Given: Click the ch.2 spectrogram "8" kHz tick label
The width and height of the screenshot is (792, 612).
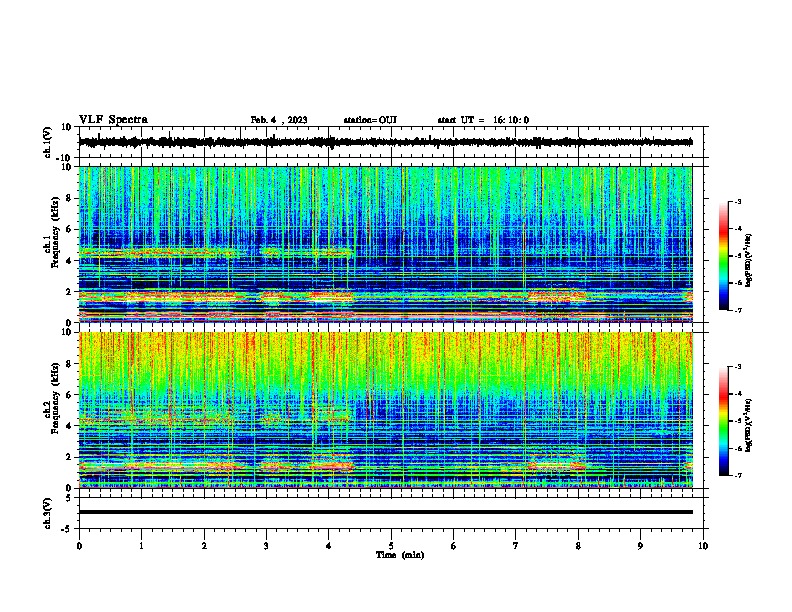Looking at the screenshot, I should point(70,364).
